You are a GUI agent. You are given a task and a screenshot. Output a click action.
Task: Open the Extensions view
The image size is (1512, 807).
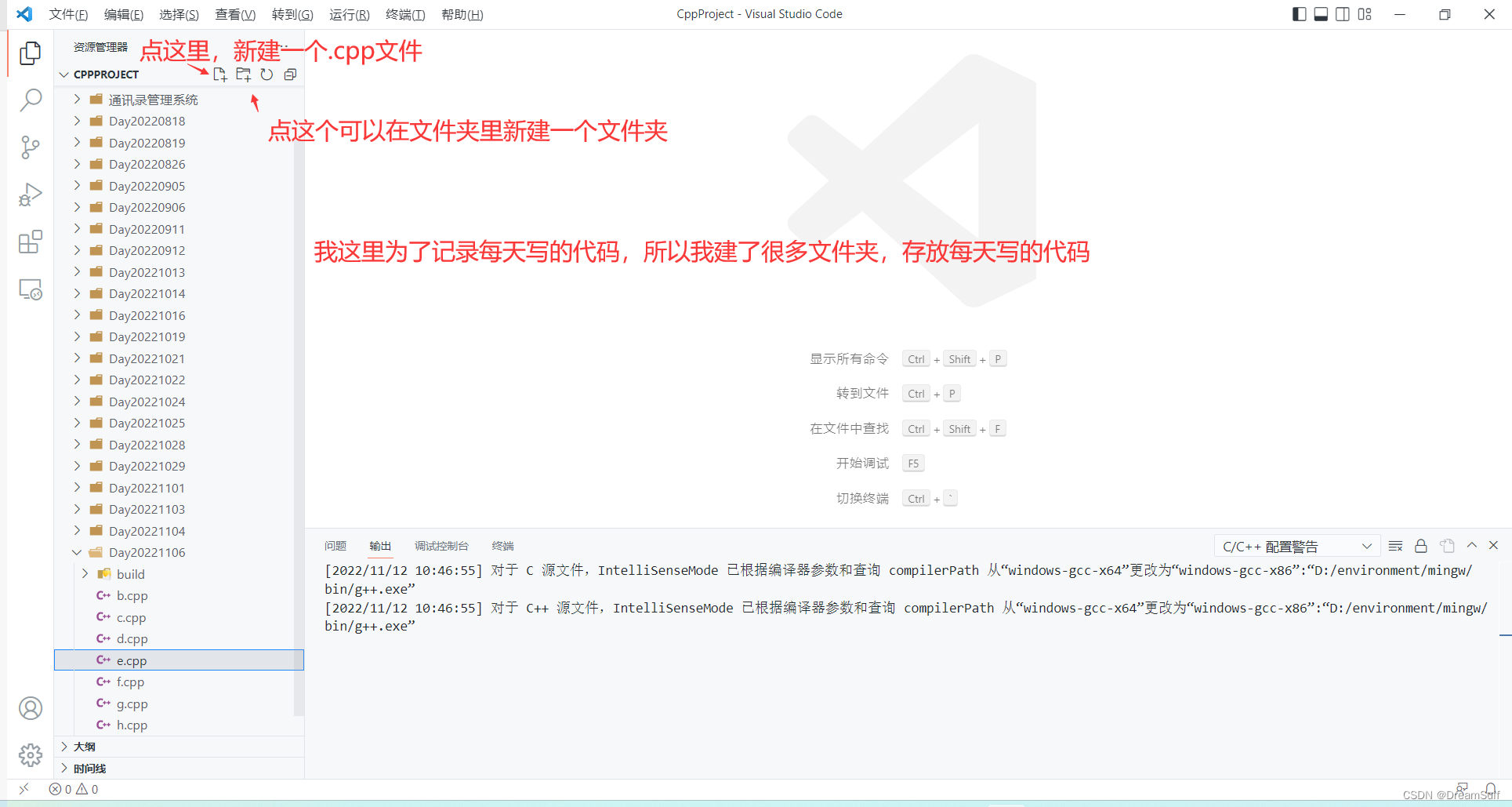click(31, 242)
